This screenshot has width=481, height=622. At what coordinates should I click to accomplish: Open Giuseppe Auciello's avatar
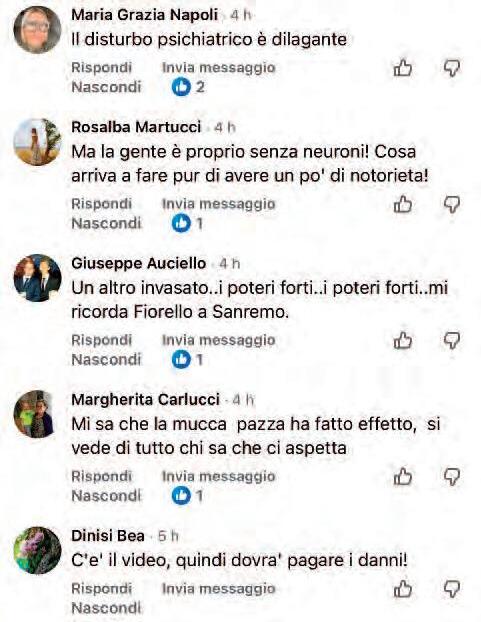pyautogui.click(x=37, y=278)
